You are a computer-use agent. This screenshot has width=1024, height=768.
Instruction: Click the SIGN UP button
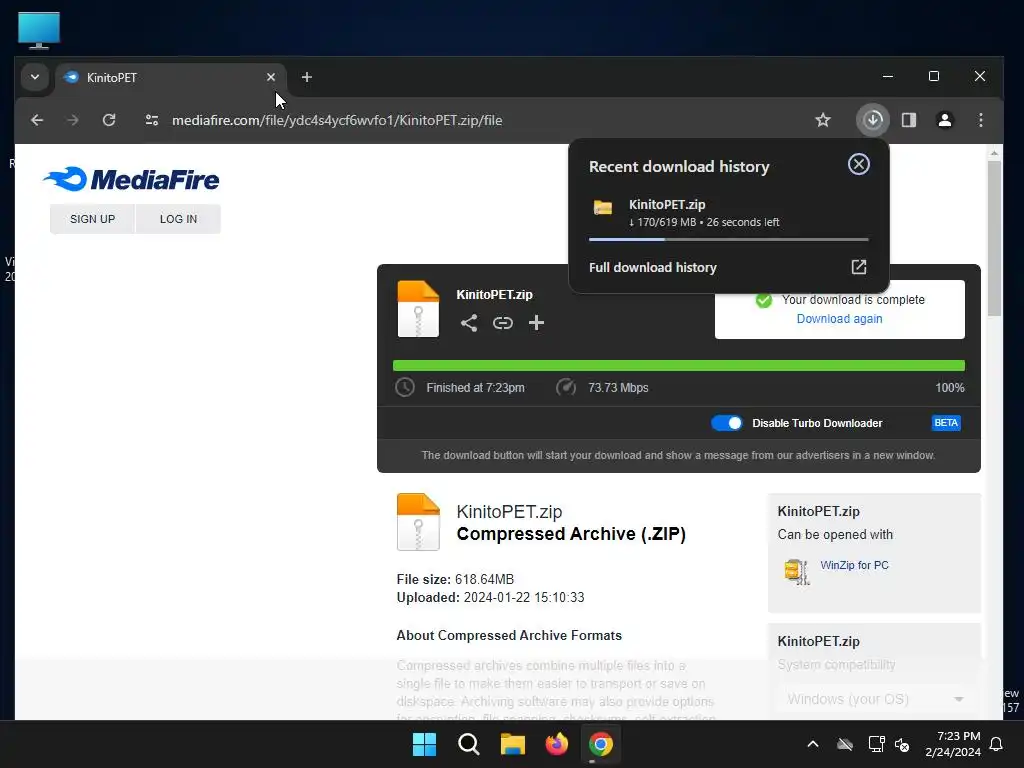pyautogui.click(x=92, y=219)
